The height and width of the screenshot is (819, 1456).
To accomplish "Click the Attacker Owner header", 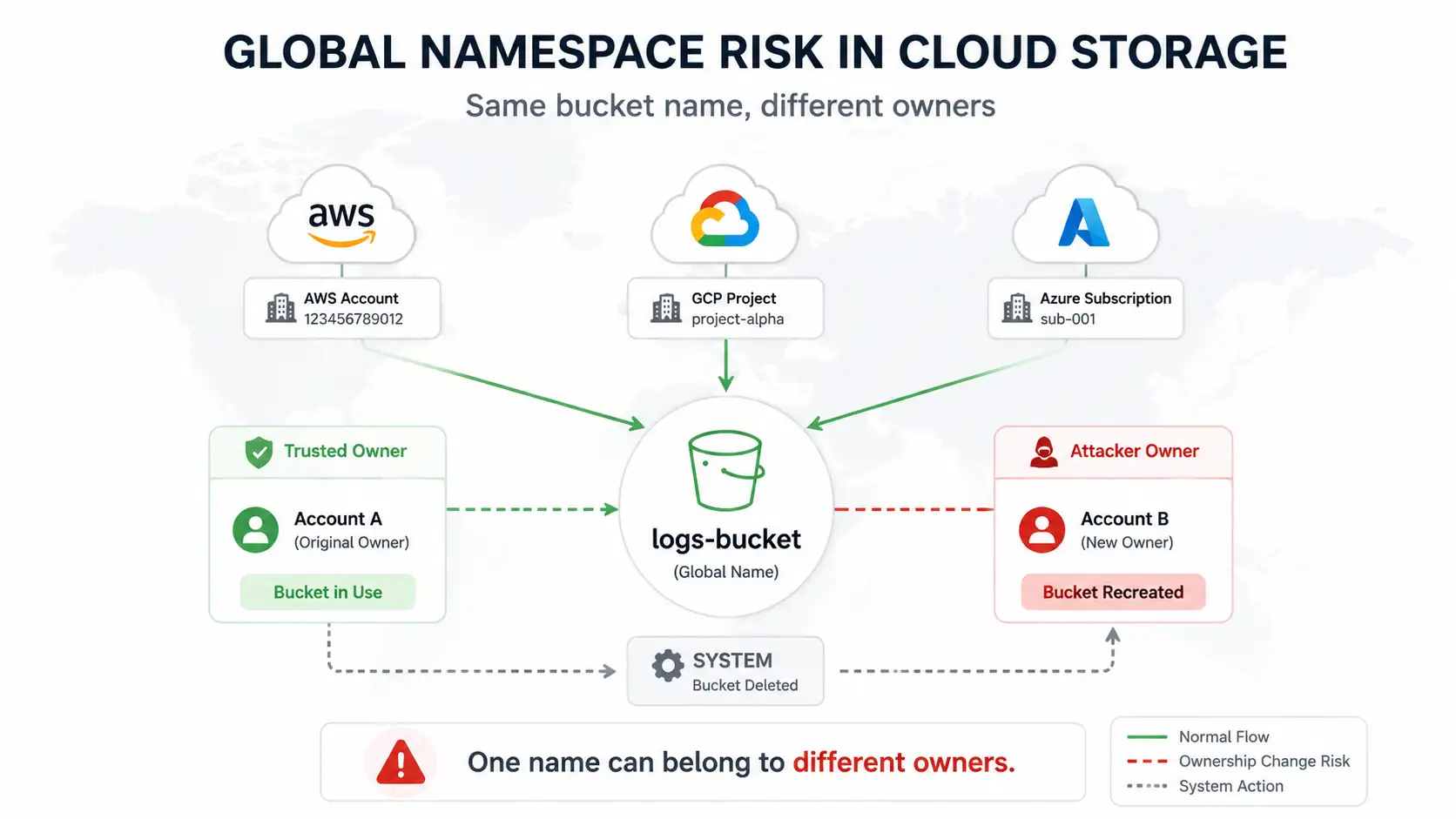I will [1113, 452].
